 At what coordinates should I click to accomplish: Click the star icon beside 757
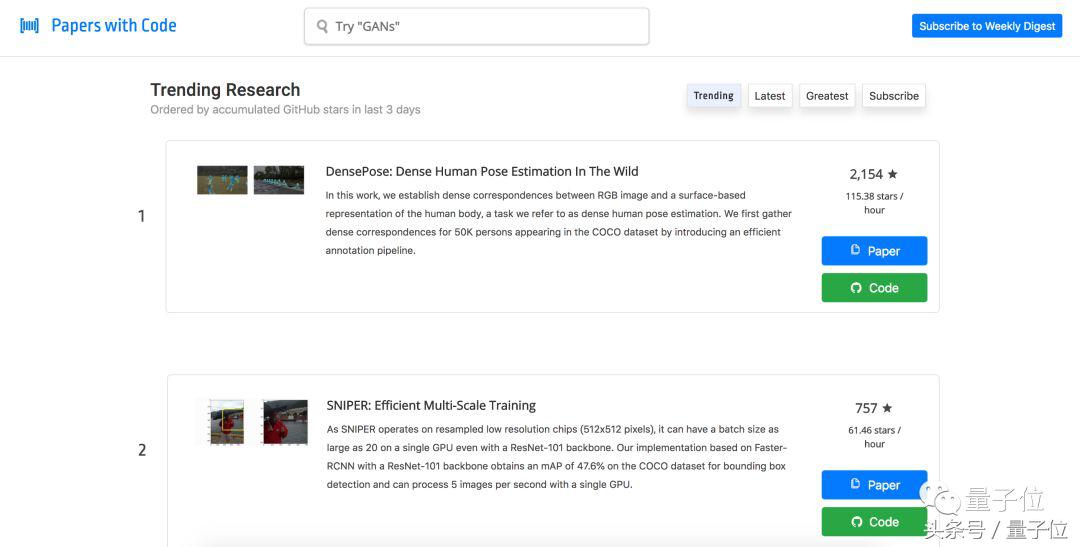coord(887,408)
